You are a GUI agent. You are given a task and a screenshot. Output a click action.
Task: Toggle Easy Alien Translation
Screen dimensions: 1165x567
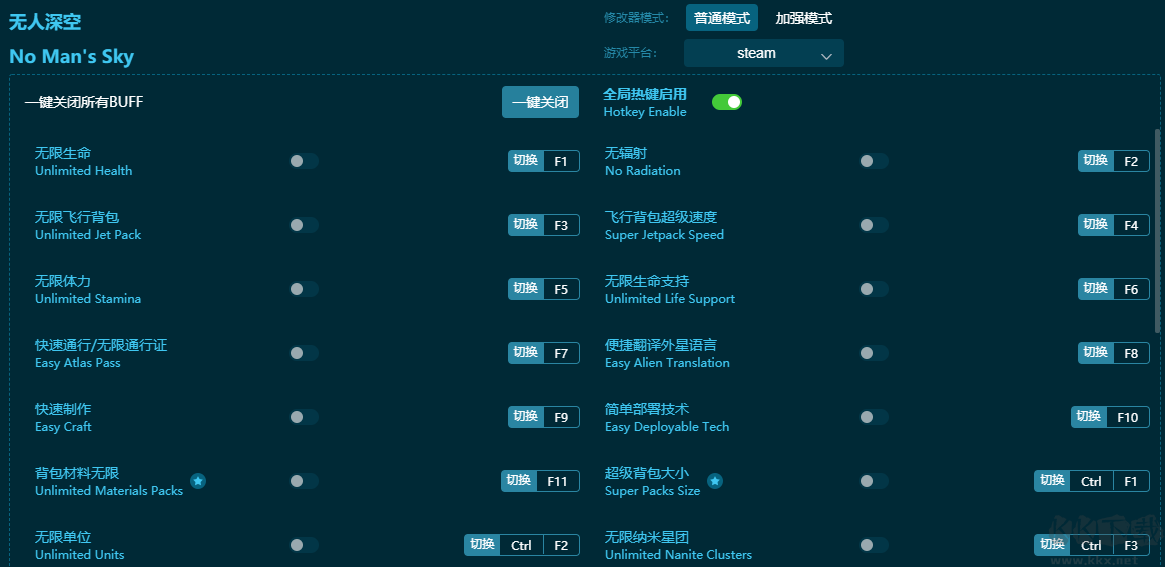(874, 353)
